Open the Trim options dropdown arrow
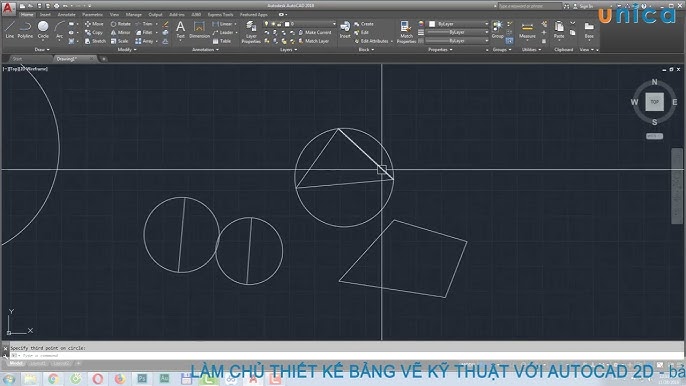Viewport: 686px width, 386px height. pos(157,24)
